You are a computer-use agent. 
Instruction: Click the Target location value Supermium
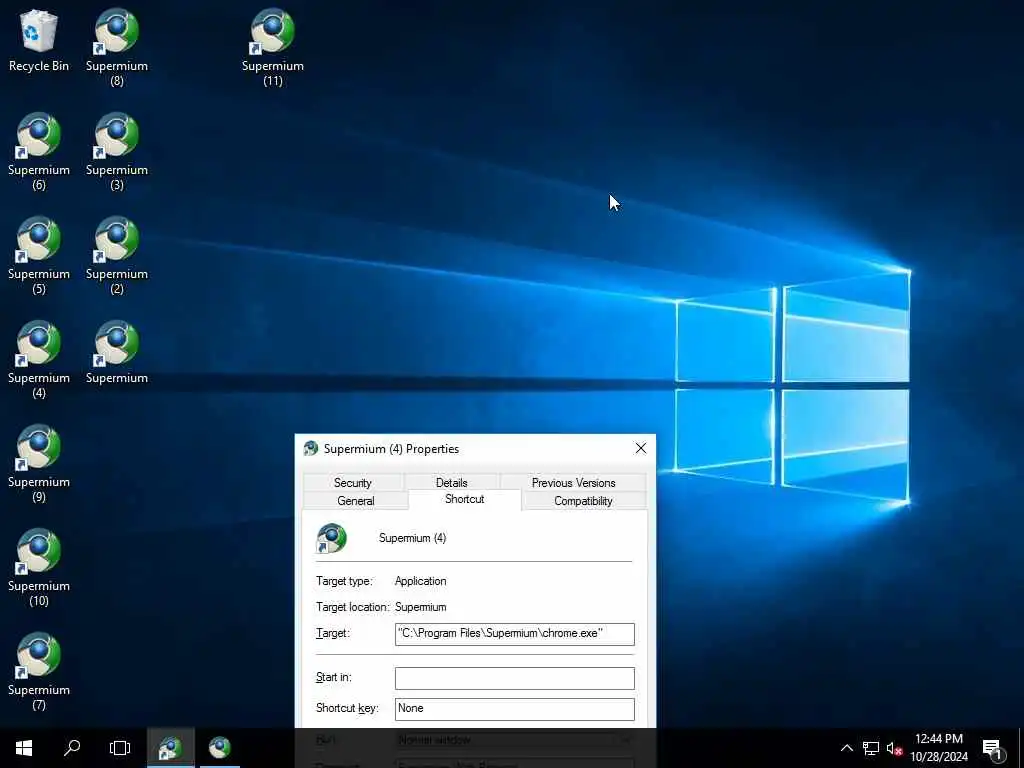point(421,607)
